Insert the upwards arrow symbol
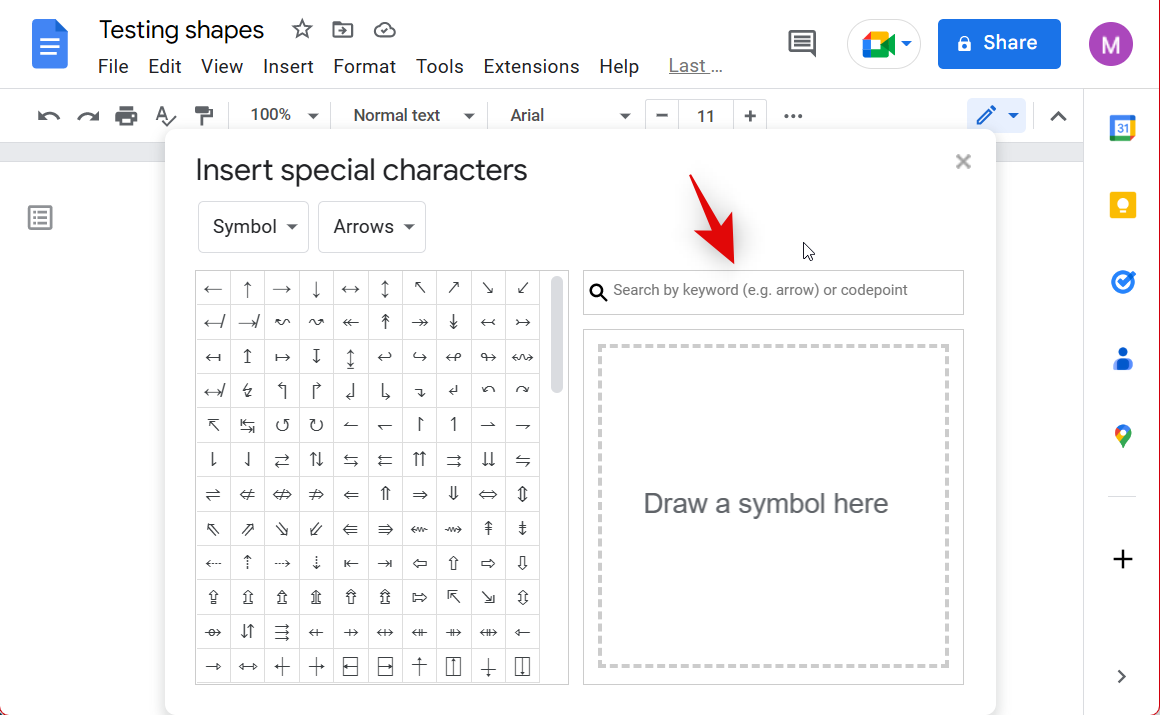 pos(248,289)
